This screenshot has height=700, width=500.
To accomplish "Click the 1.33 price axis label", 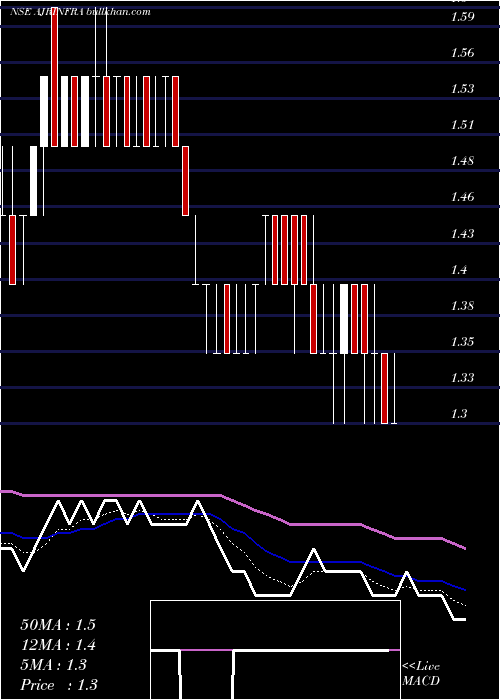I will [462, 378].
